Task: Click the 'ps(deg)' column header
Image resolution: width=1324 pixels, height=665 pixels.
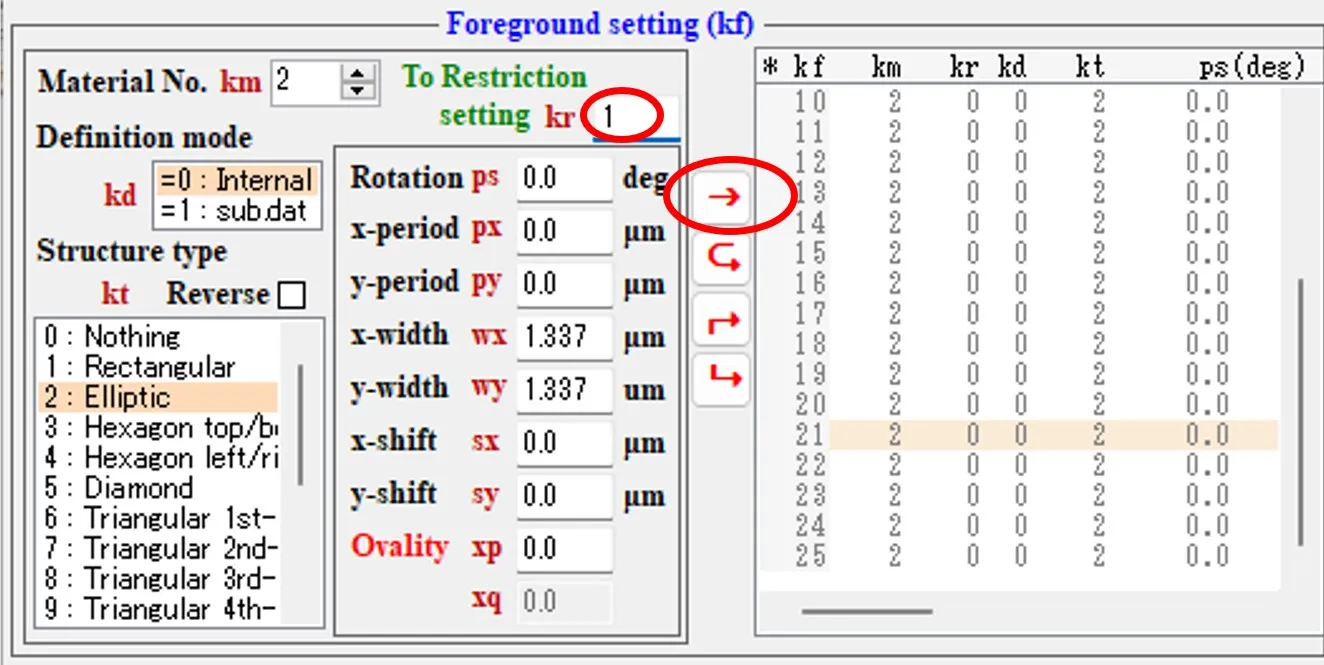Action: [x=1252, y=67]
